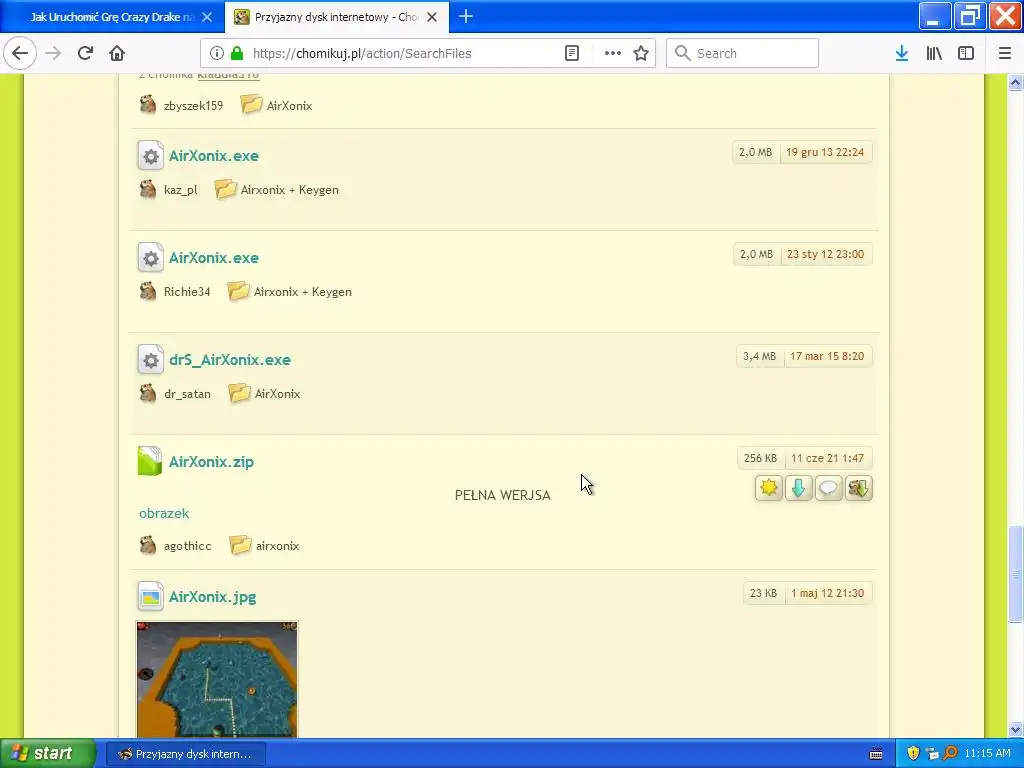Open AirXonix.exe file from Richie34
Image resolution: width=1024 pixels, height=768 pixels.
pos(214,258)
